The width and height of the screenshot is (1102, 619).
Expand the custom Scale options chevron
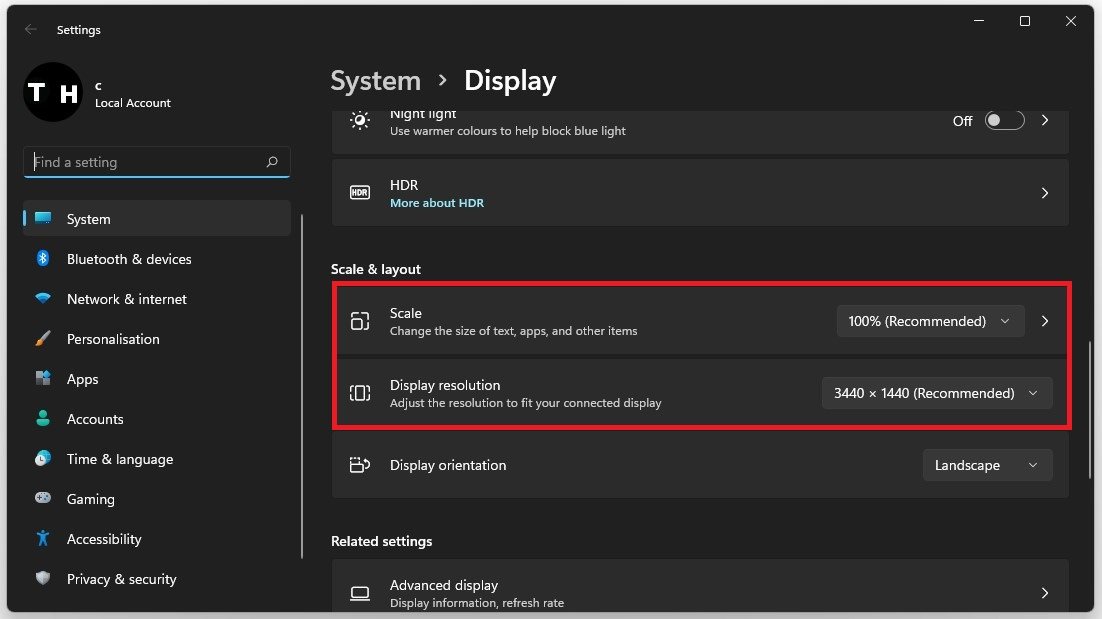click(x=1045, y=321)
